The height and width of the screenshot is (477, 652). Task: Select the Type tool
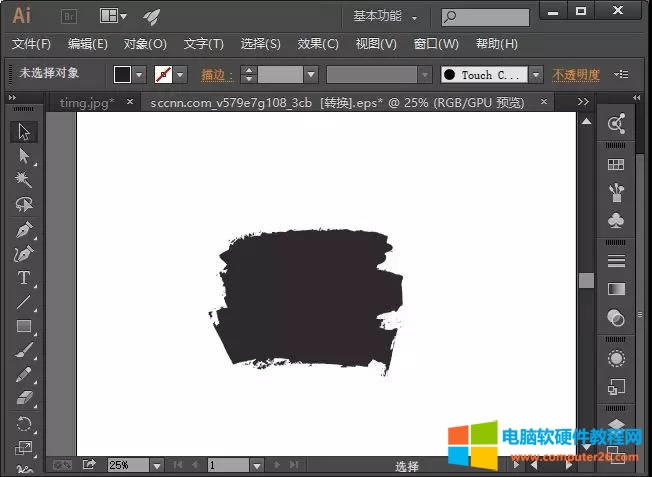[24, 277]
